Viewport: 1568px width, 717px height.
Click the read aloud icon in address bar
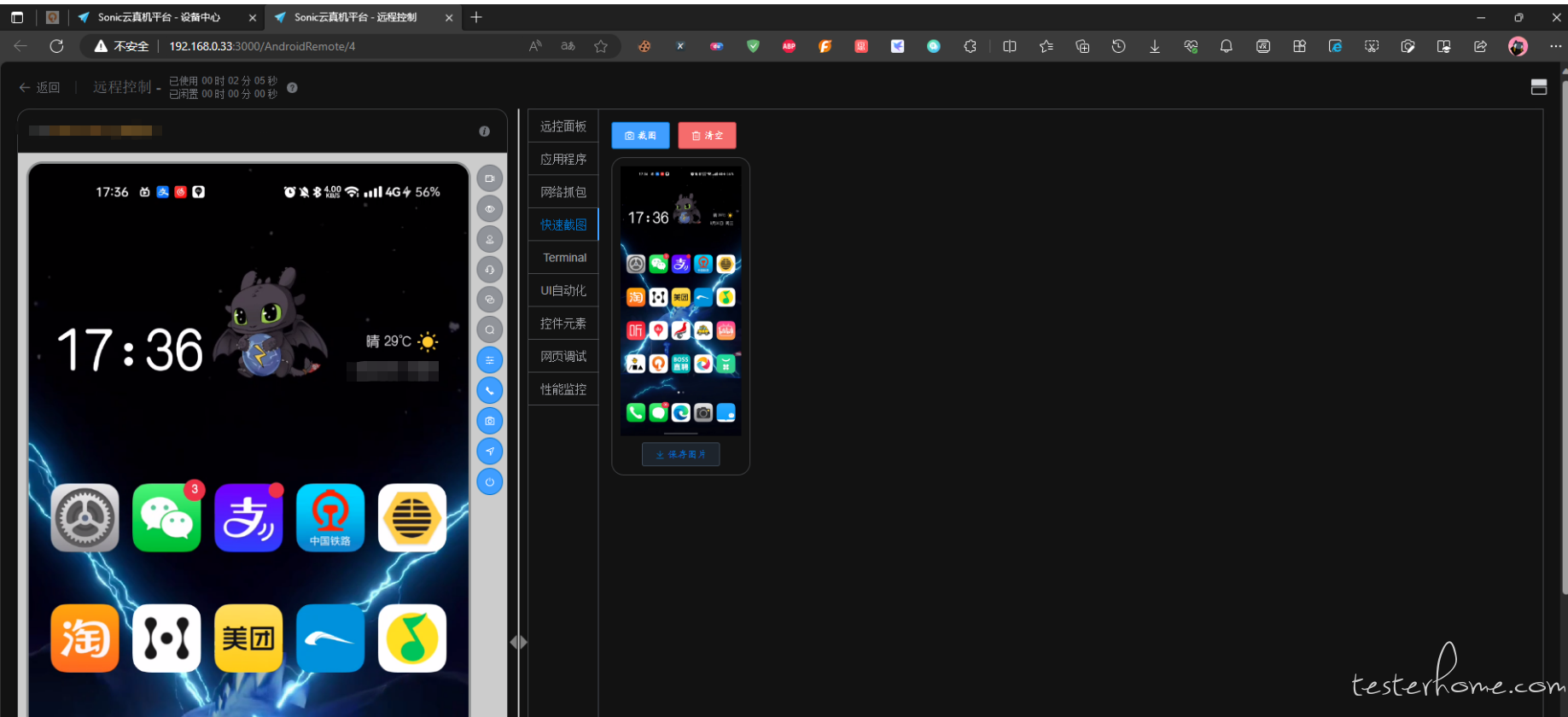coord(535,46)
